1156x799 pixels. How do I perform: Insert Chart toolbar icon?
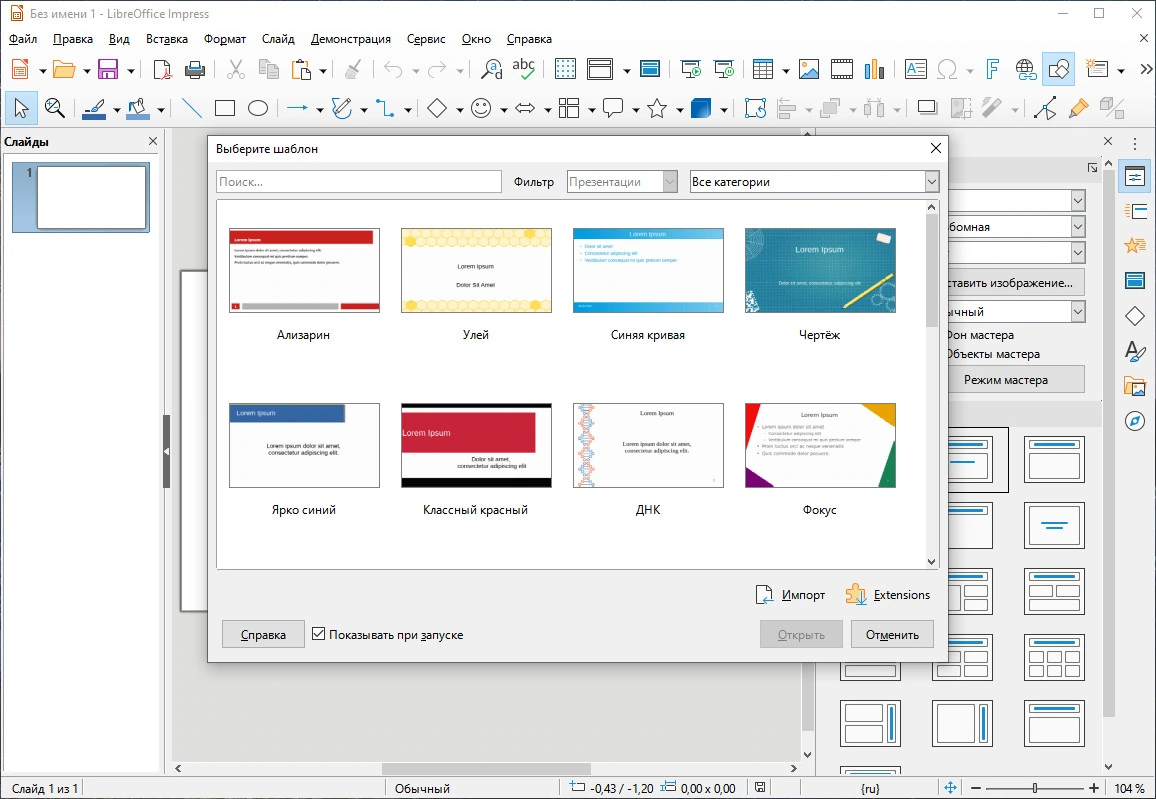point(874,69)
